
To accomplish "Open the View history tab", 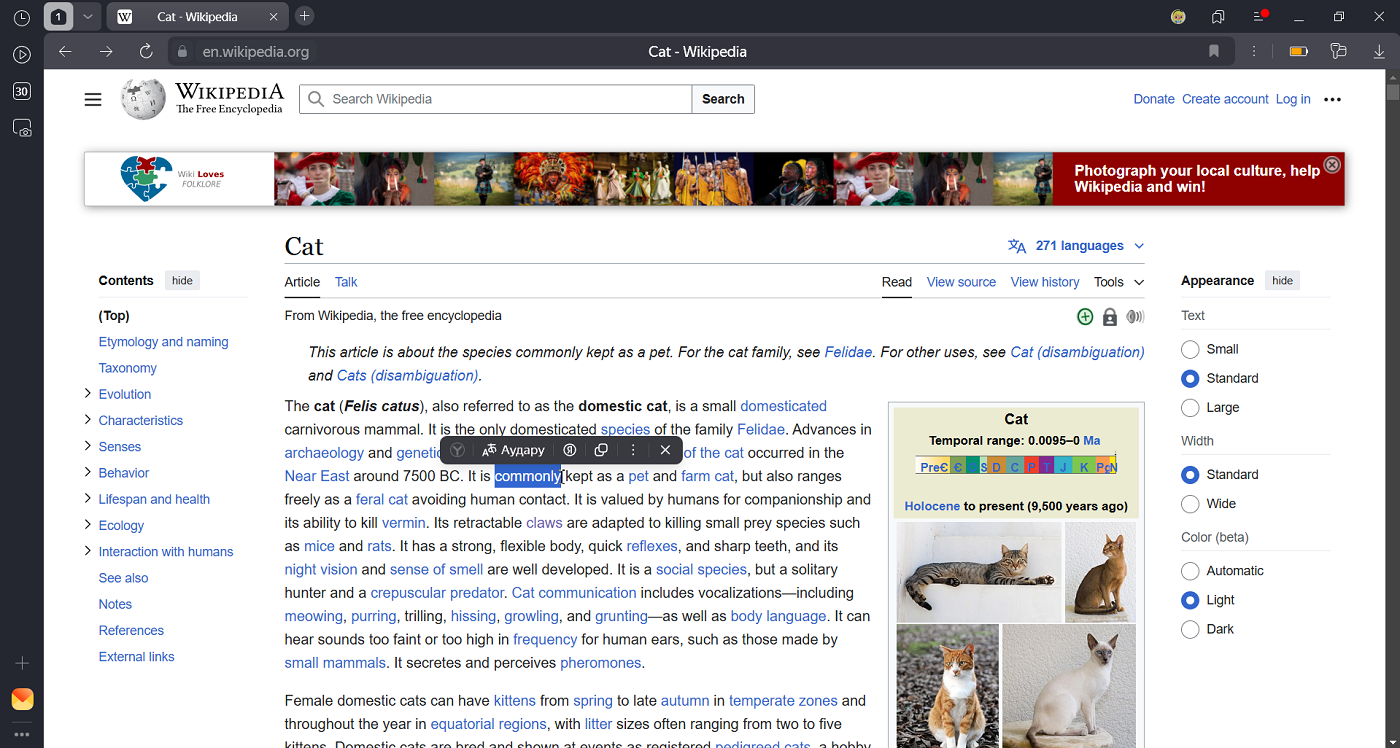I will point(1044,282).
